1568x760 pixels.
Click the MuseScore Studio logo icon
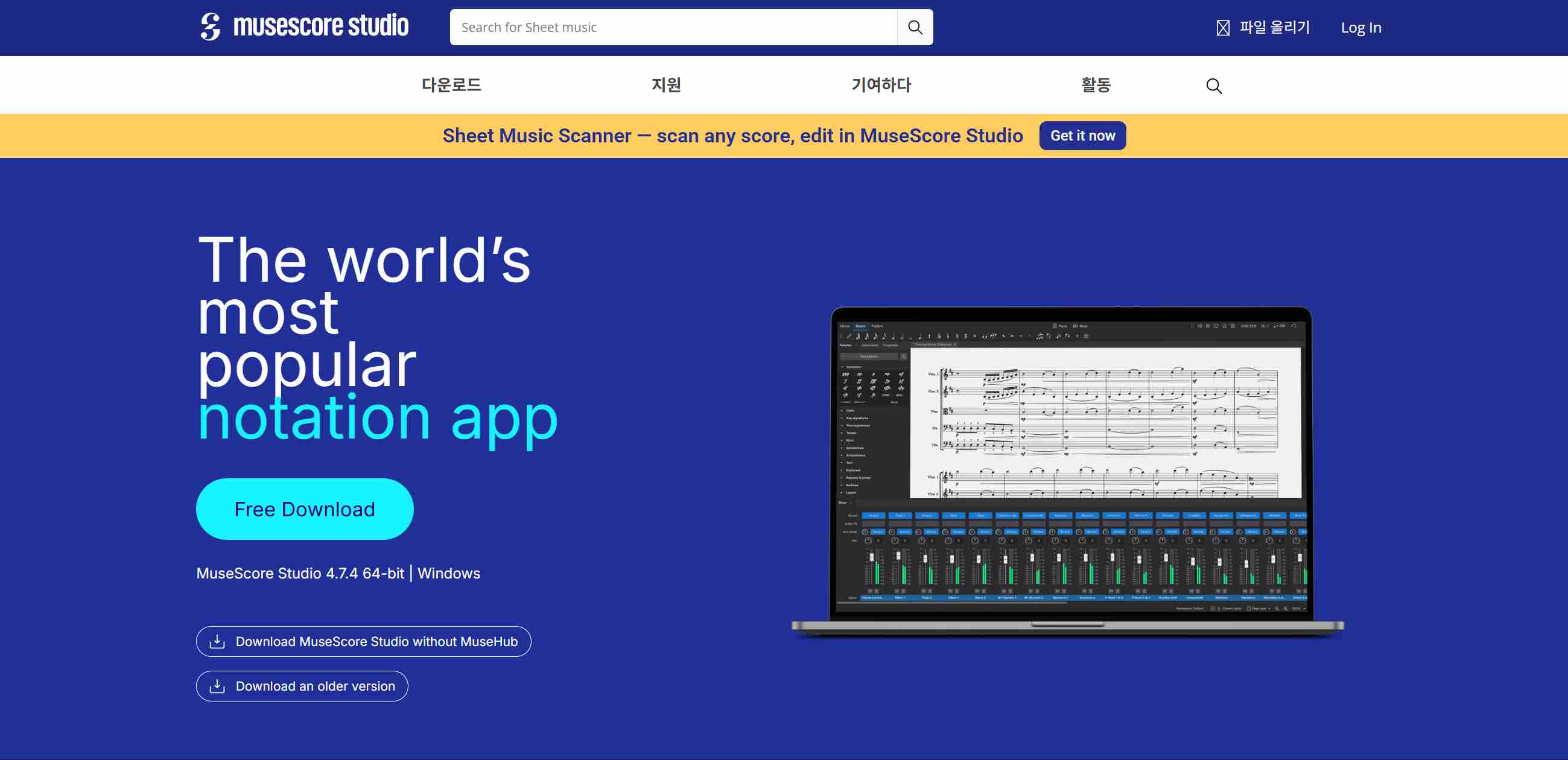[211, 27]
